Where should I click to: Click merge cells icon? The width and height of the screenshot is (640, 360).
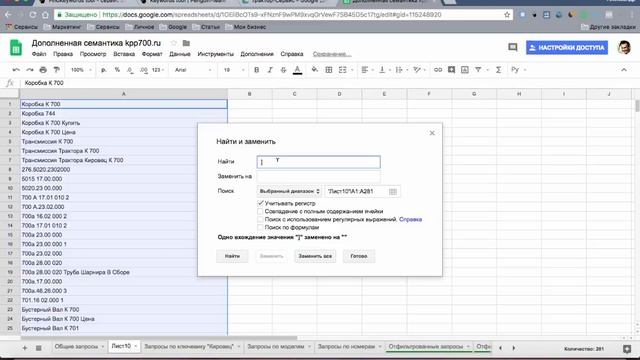coord(342,70)
